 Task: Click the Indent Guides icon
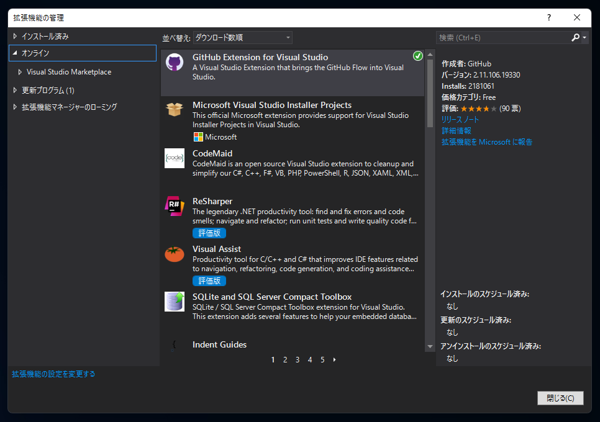[x=174, y=345]
